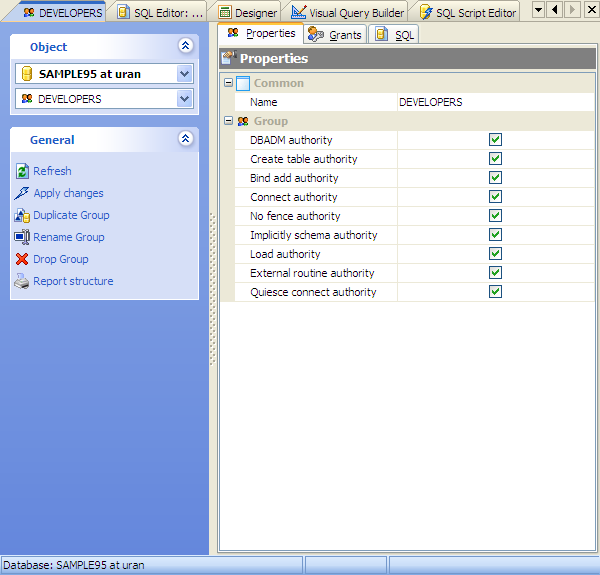Click the Report structure link
The image size is (600, 575).
(x=73, y=281)
